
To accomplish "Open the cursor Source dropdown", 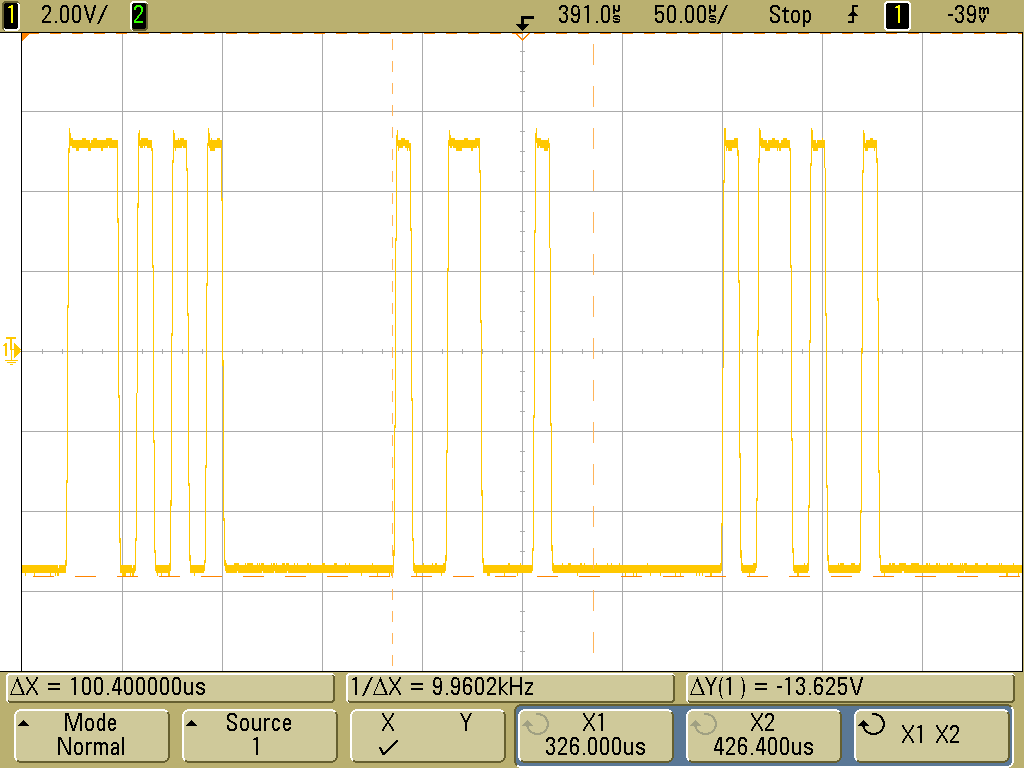I will click(x=259, y=733).
